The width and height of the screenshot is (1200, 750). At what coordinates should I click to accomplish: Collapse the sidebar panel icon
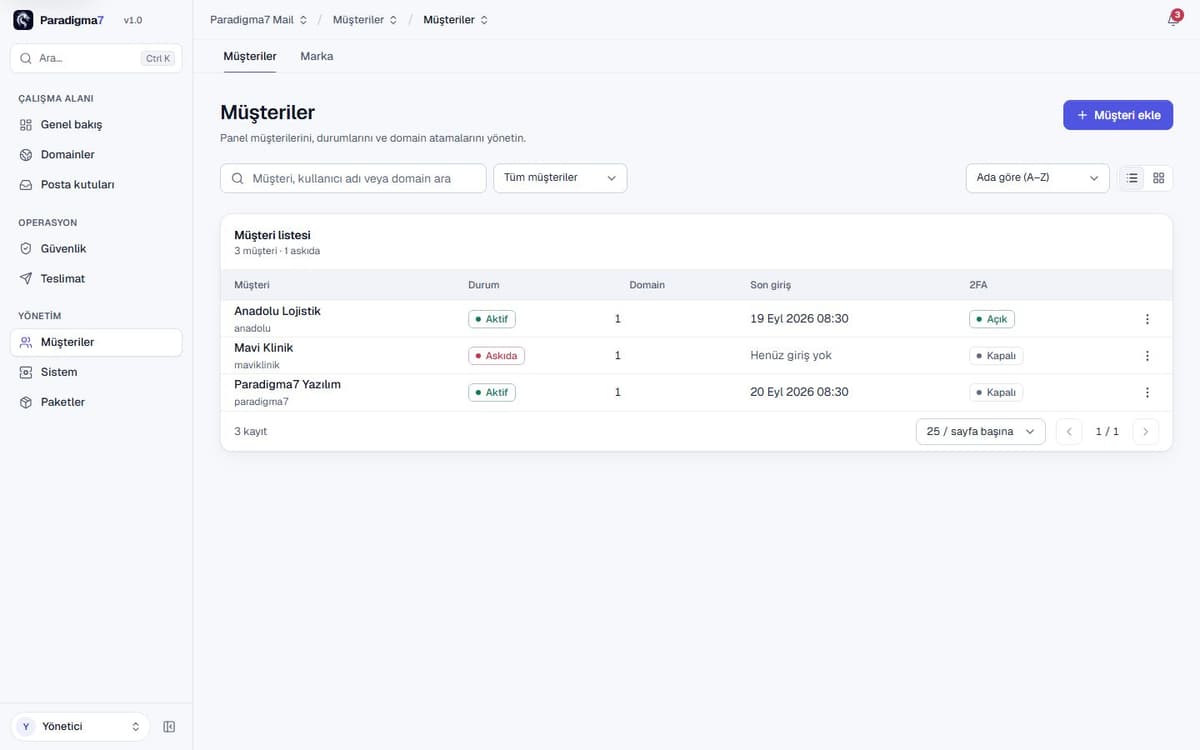point(169,727)
